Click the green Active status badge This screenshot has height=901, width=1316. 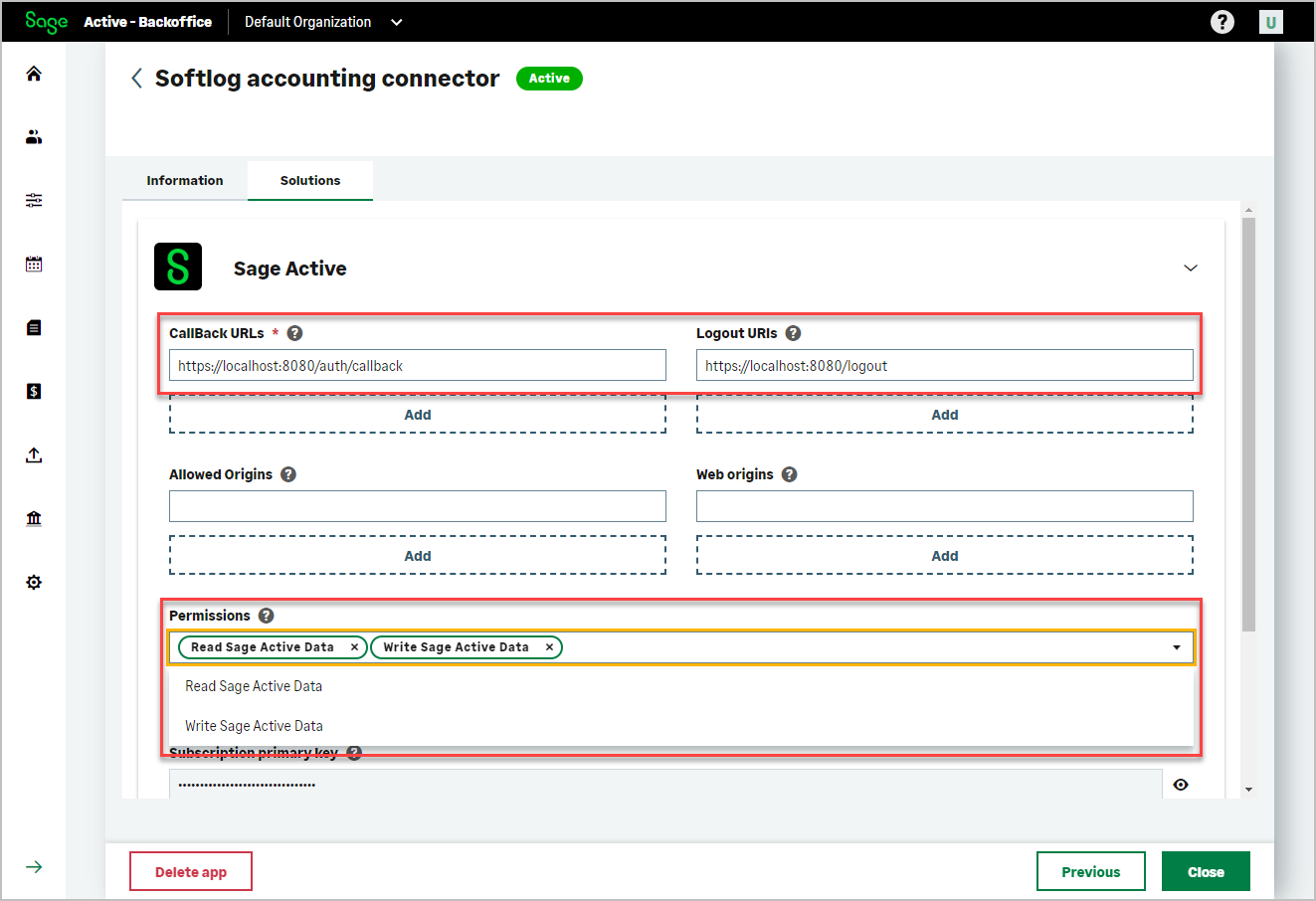549,79
